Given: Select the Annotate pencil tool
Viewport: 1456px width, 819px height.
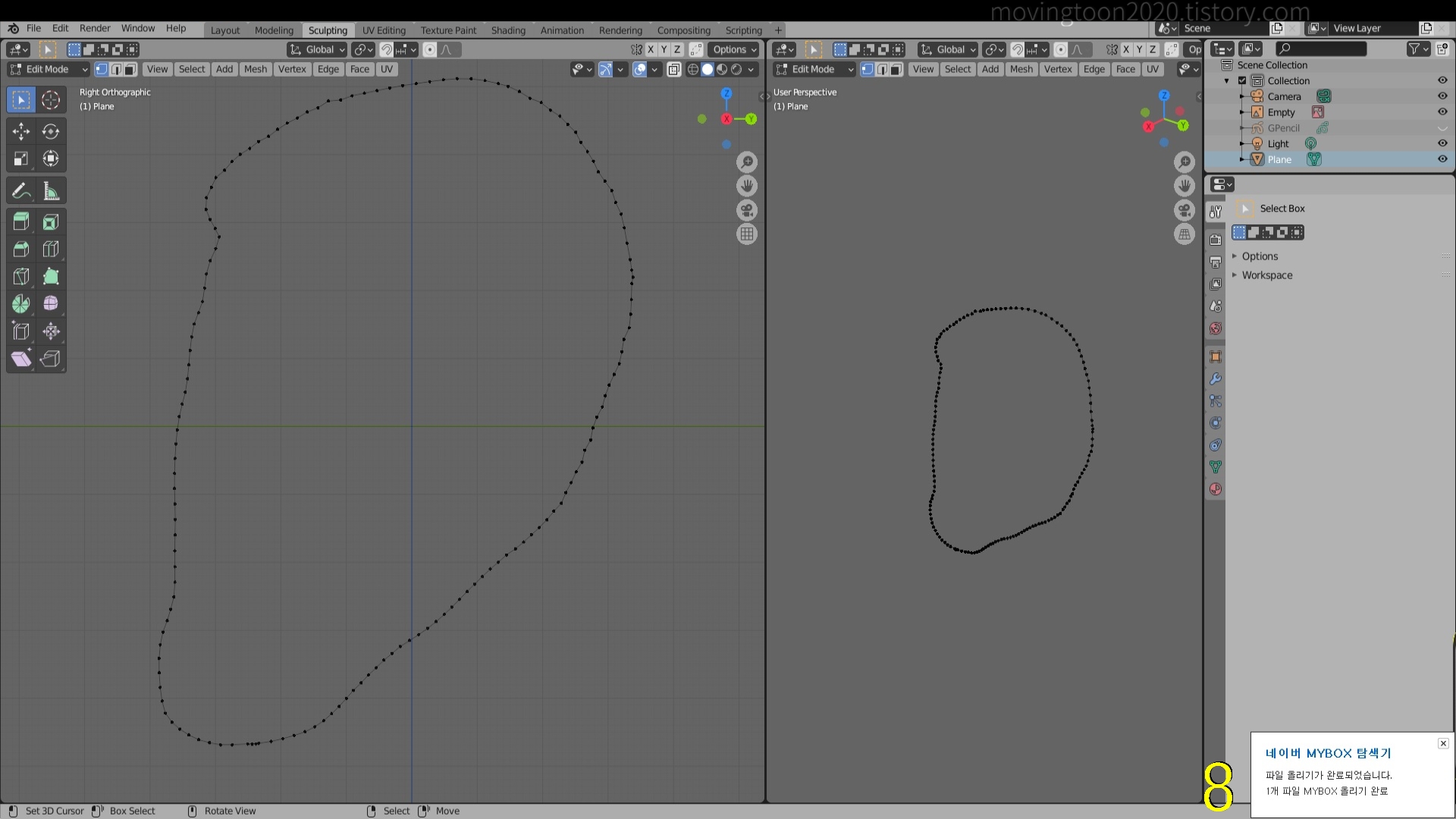Looking at the screenshot, I should [21, 190].
